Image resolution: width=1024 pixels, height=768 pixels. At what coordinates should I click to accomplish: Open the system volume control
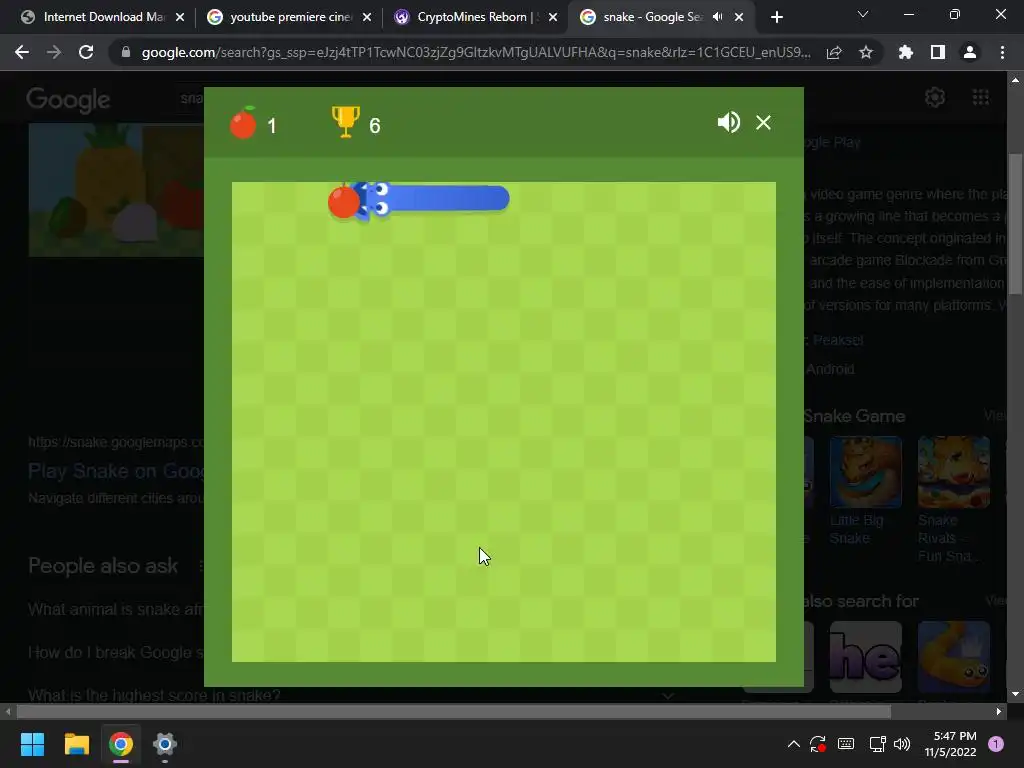tap(902, 744)
